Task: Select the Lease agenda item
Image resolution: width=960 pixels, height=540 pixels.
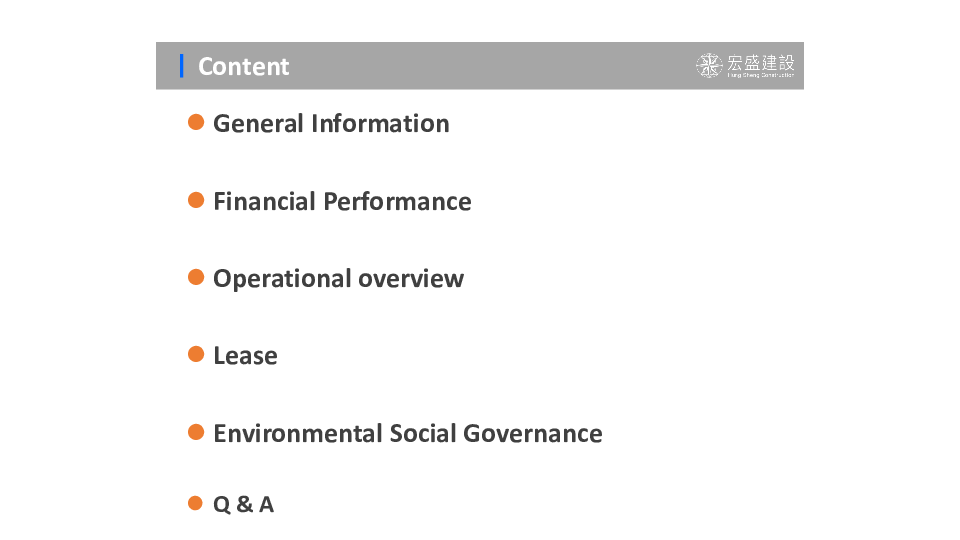Action: [246, 356]
